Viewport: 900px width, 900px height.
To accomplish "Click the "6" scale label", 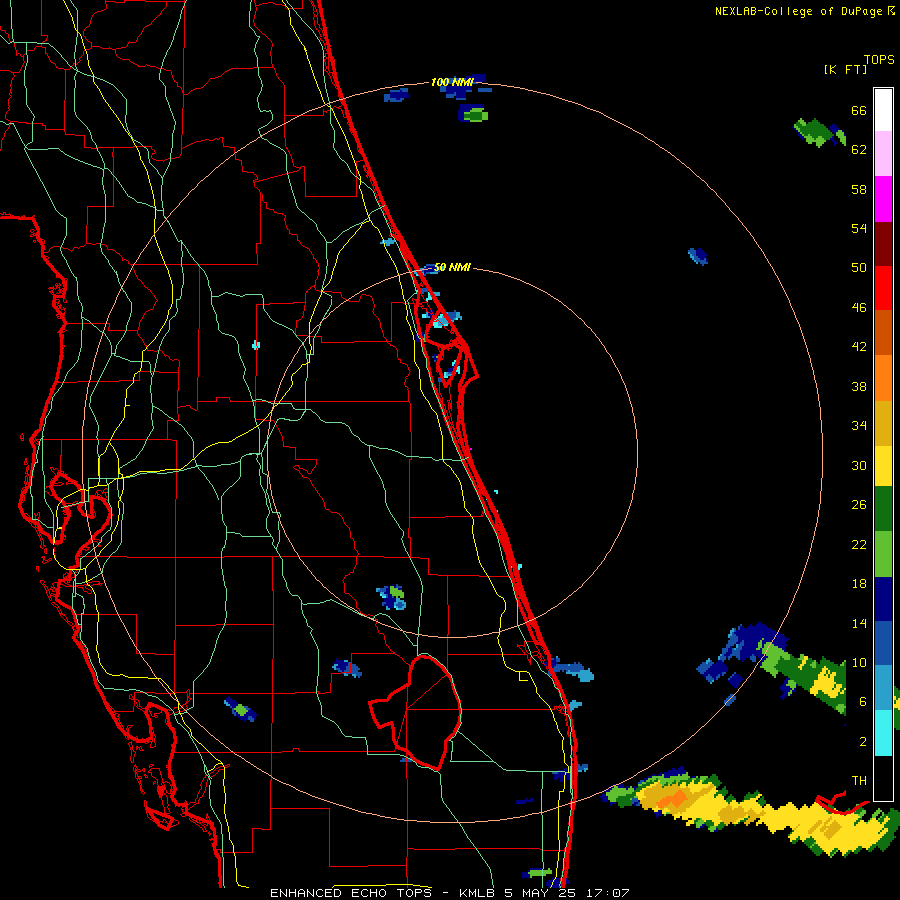I will tap(863, 702).
